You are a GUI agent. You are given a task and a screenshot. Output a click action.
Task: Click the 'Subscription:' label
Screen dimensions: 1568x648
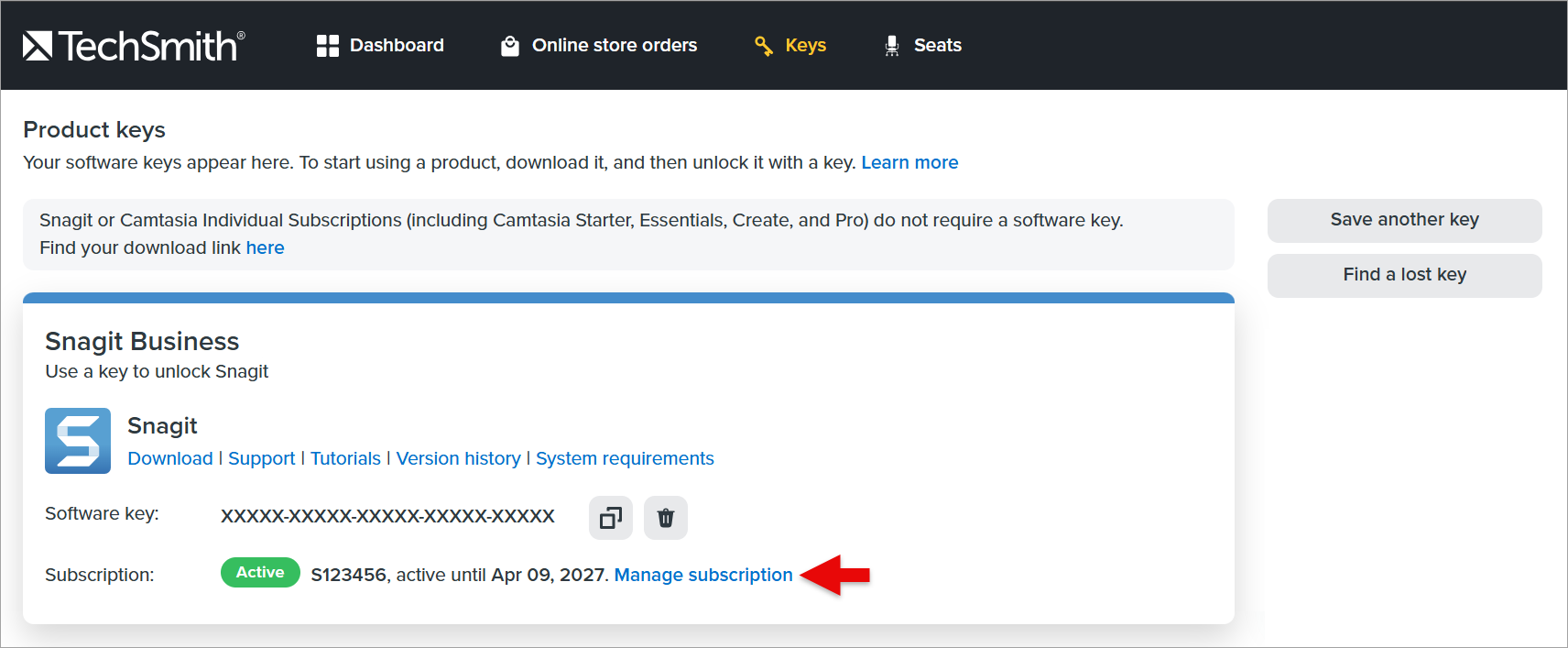[x=100, y=575]
